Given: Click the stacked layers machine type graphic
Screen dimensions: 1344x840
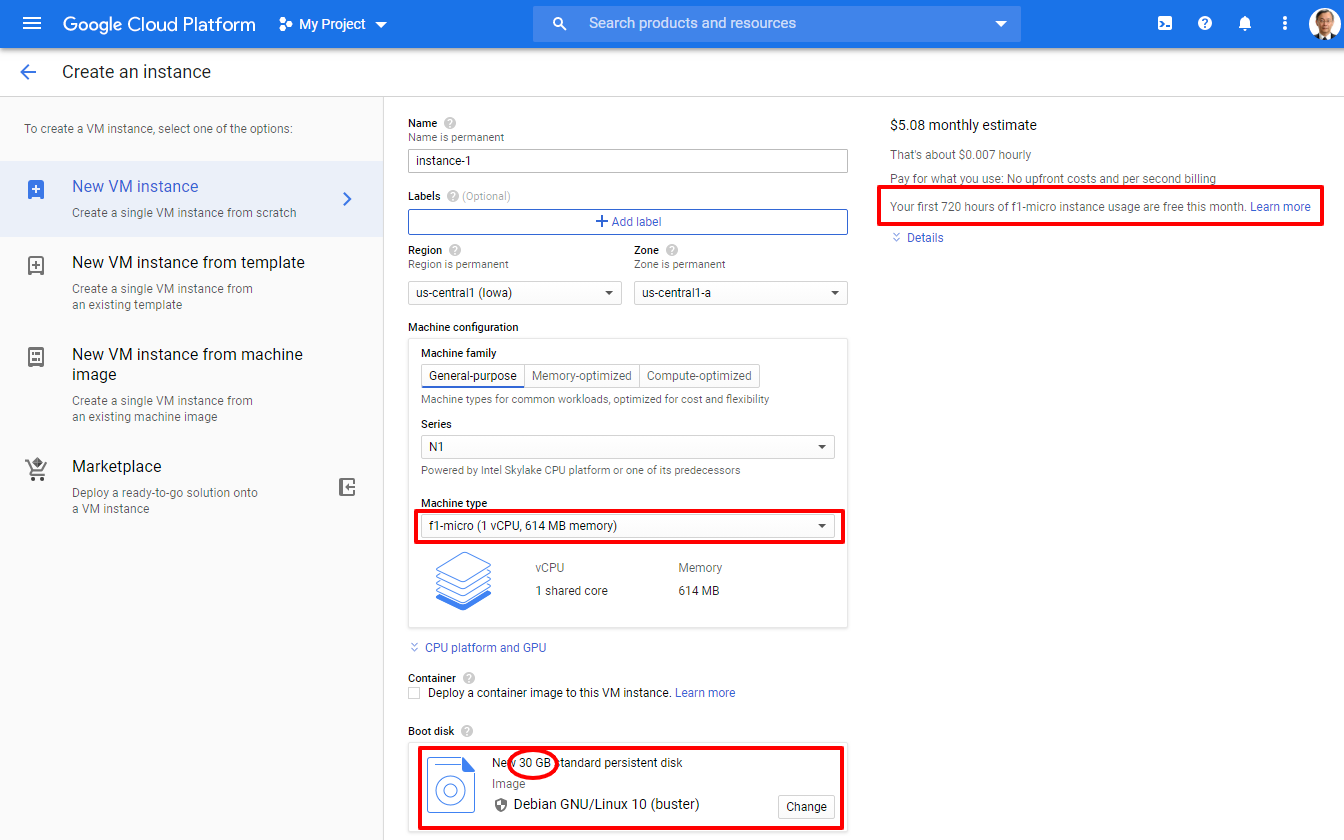Looking at the screenshot, I should click(464, 580).
